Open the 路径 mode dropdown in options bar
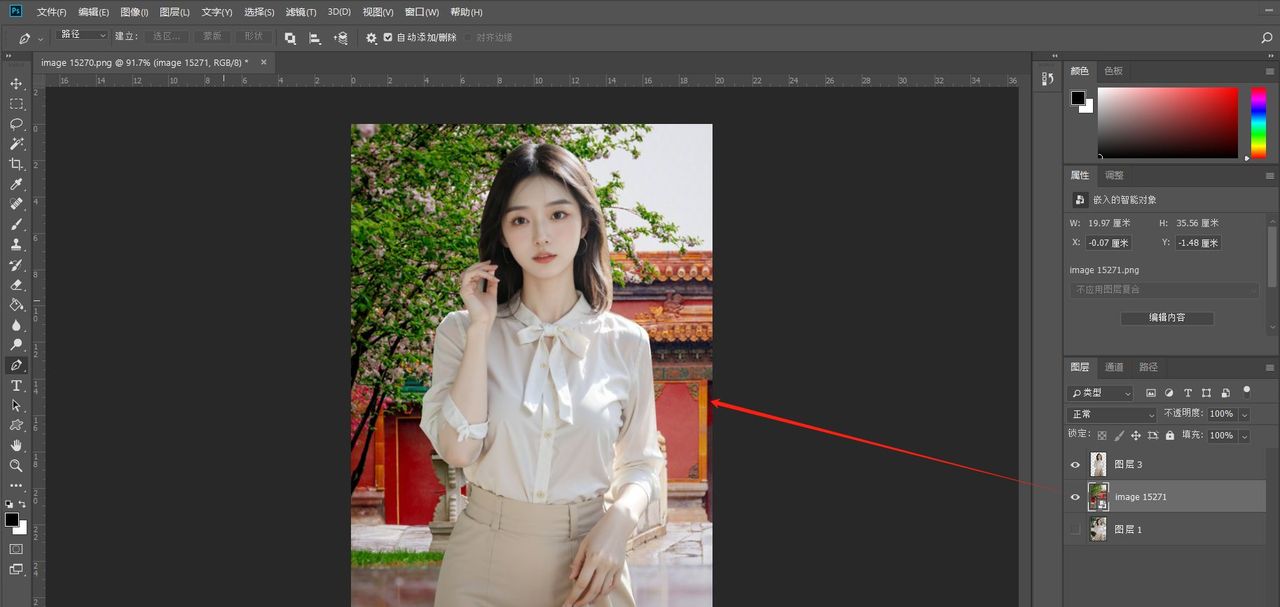1280x607 pixels. click(x=83, y=35)
